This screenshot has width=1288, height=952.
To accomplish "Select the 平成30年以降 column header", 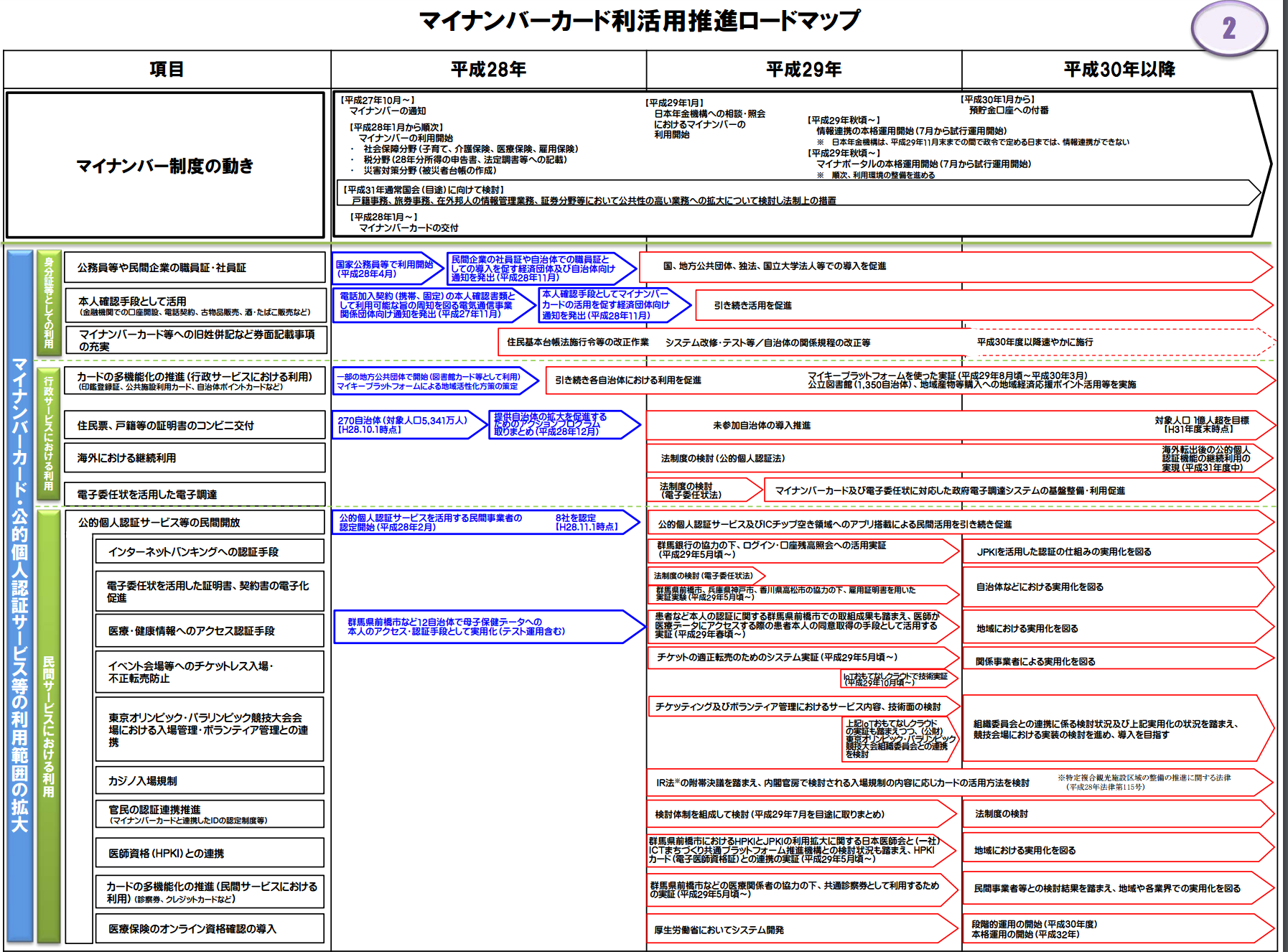I will (1119, 69).
